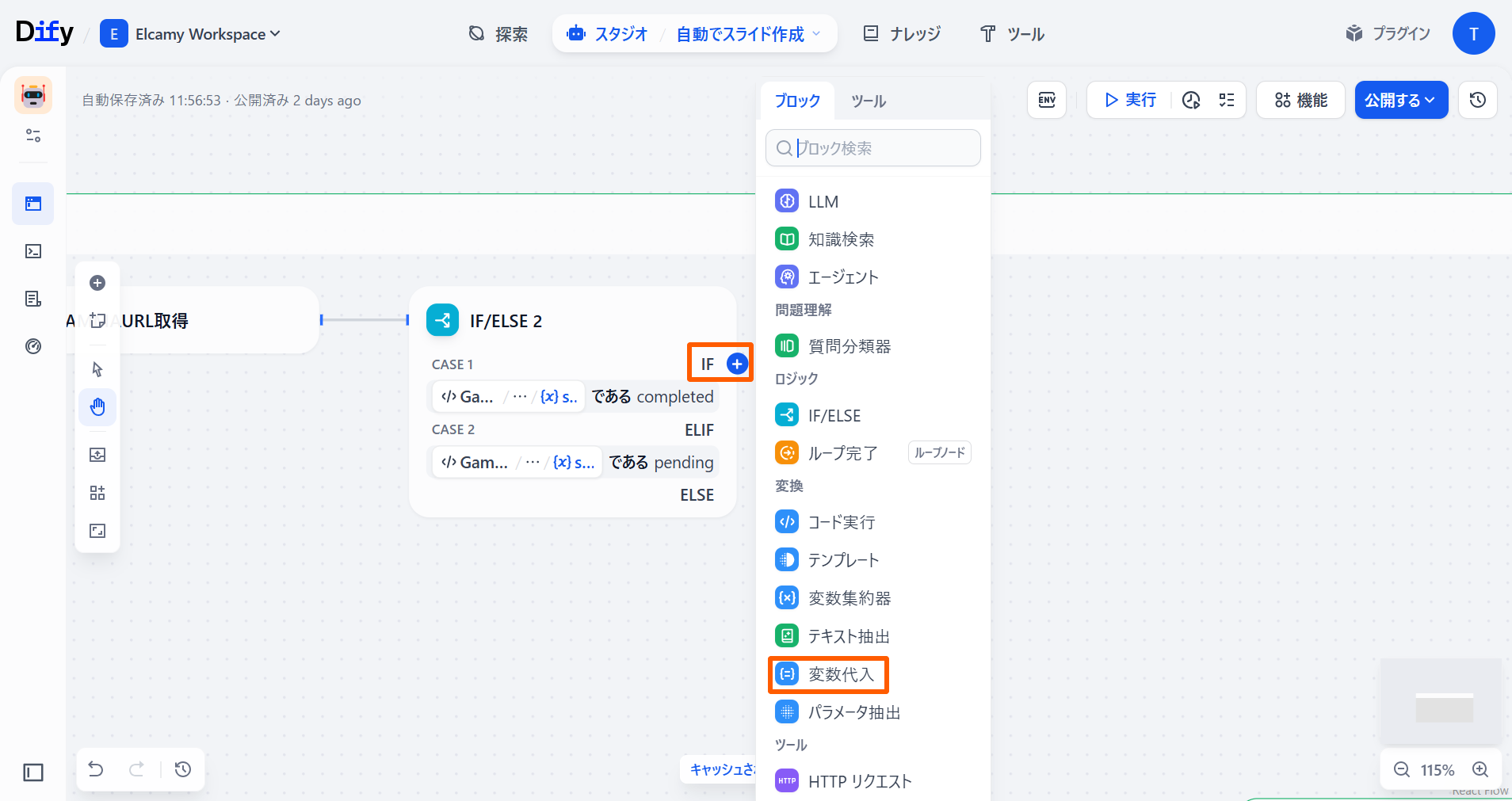
Task: Zoom in the canvas with plus magnifier
Action: coord(1480,769)
